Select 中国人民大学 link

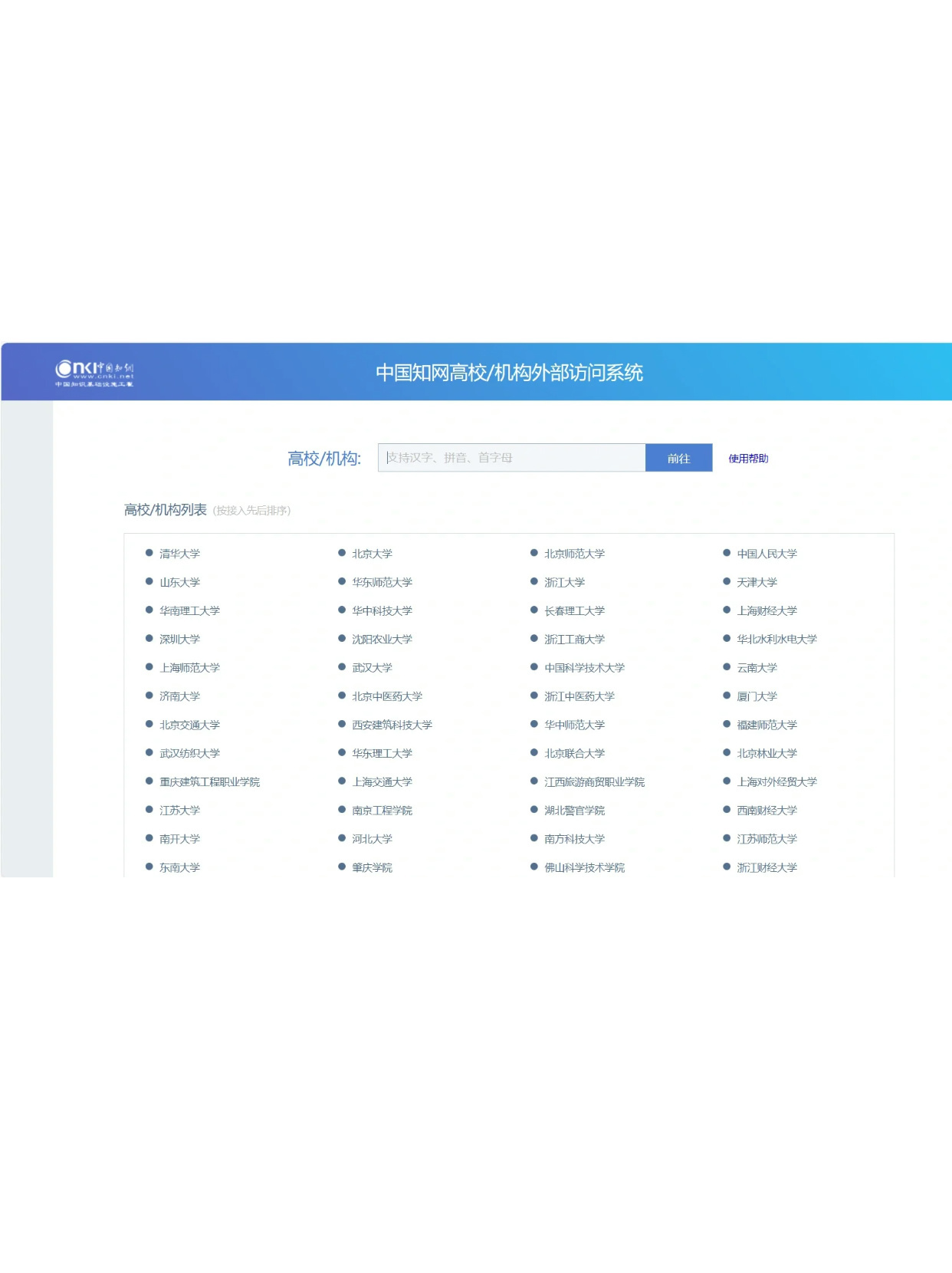pos(767,554)
